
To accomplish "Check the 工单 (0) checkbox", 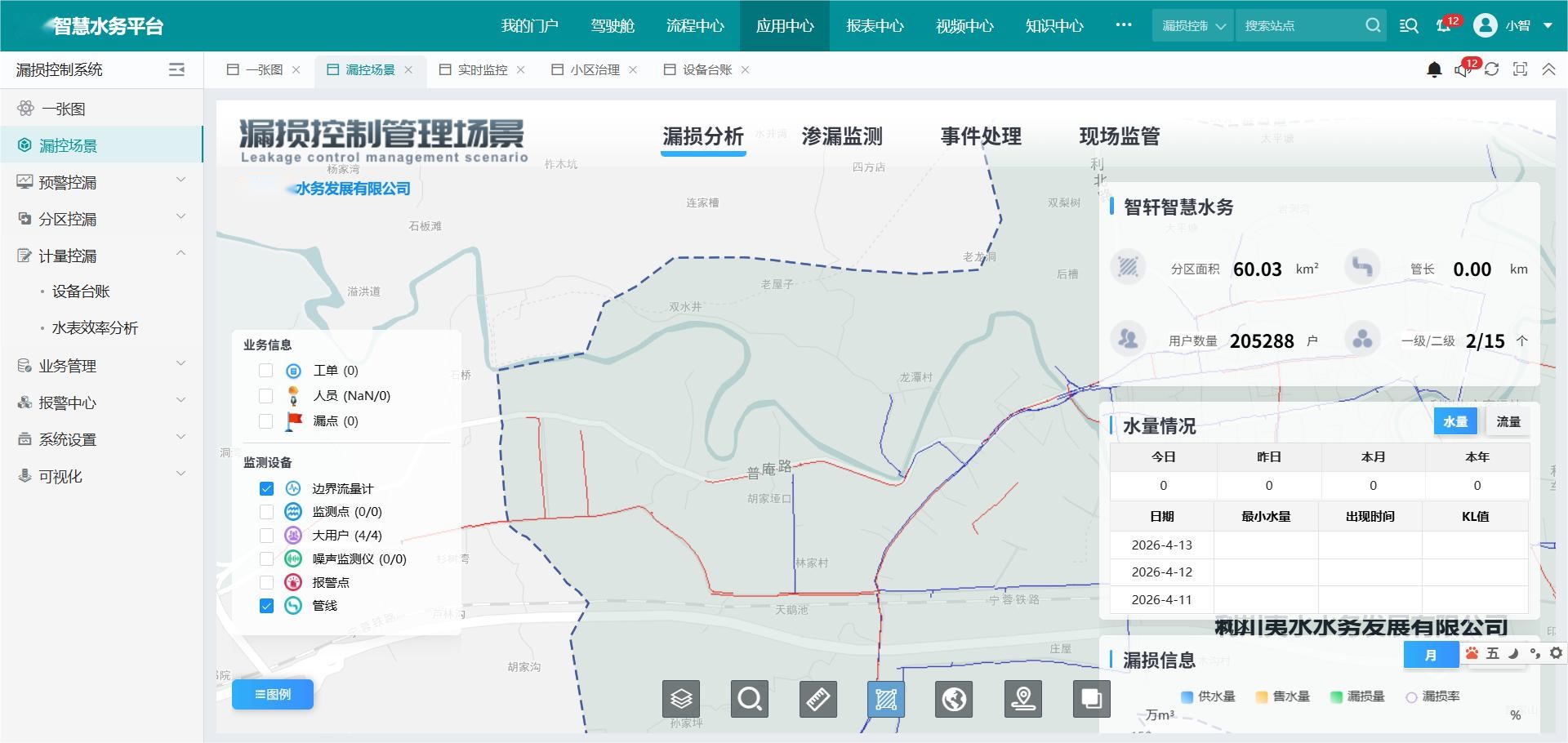I will 265,371.
